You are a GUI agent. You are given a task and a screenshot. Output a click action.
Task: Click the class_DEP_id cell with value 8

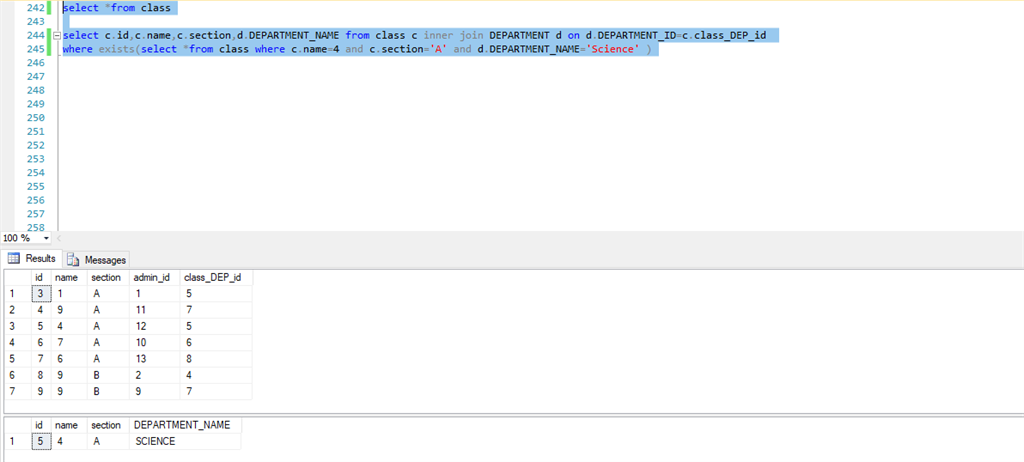click(216, 359)
